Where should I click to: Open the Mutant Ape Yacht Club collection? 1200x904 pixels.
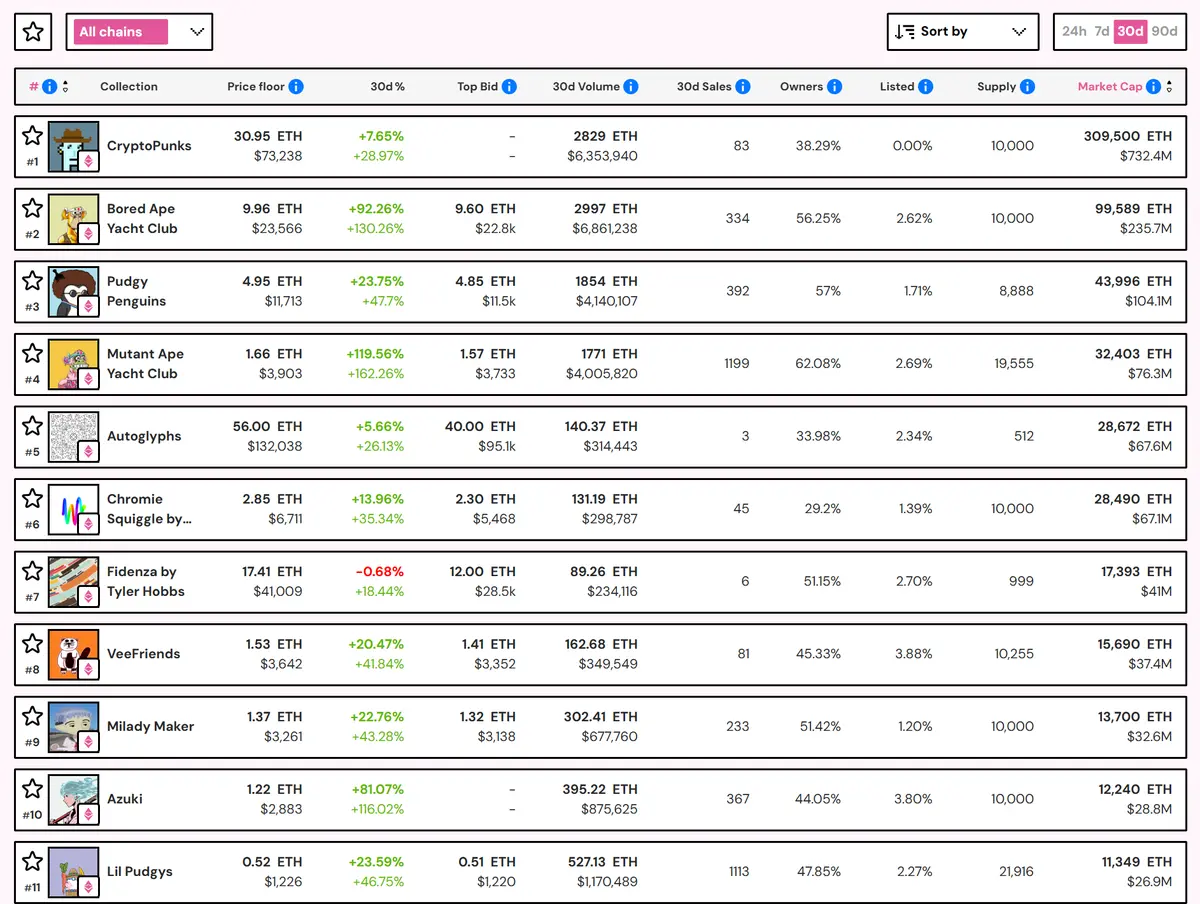click(145, 364)
